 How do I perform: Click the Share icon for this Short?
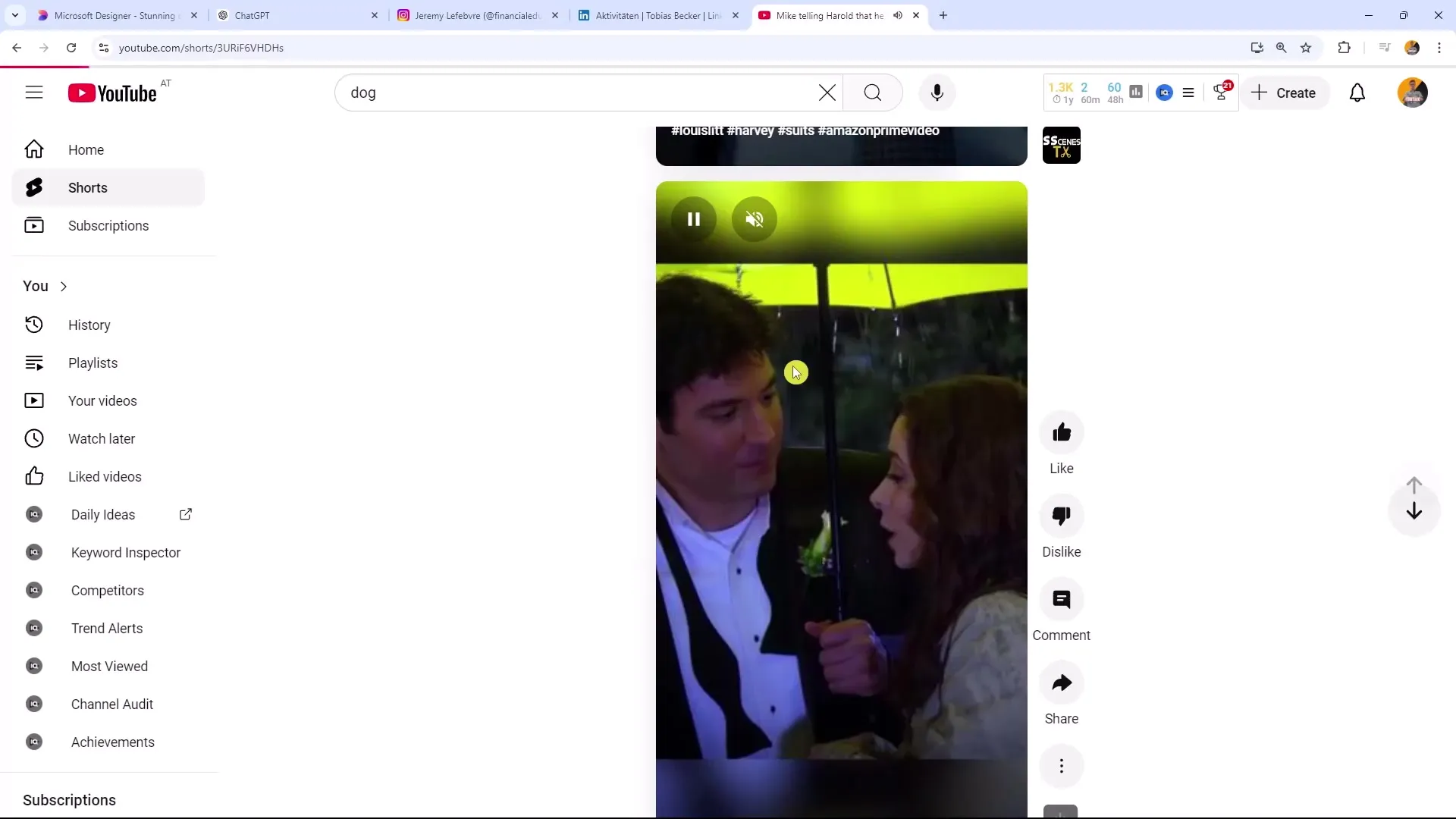pyautogui.click(x=1061, y=683)
